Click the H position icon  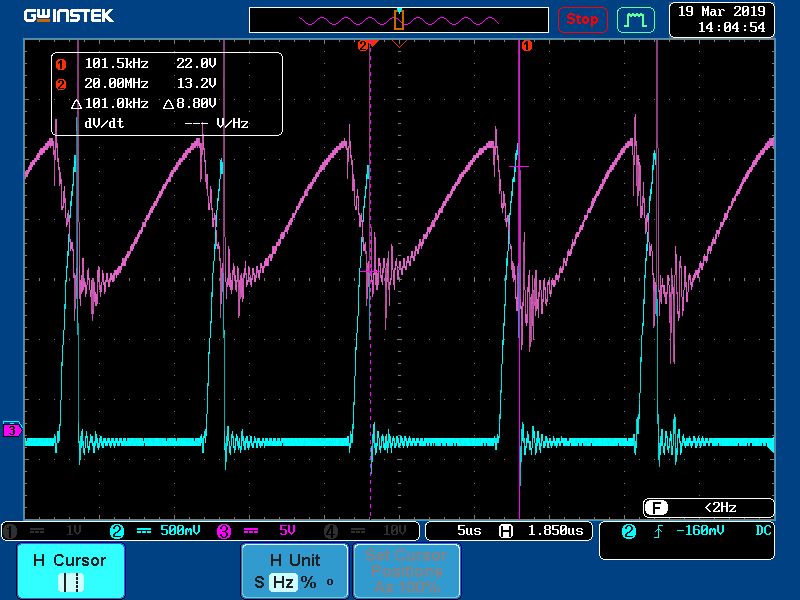(506, 531)
